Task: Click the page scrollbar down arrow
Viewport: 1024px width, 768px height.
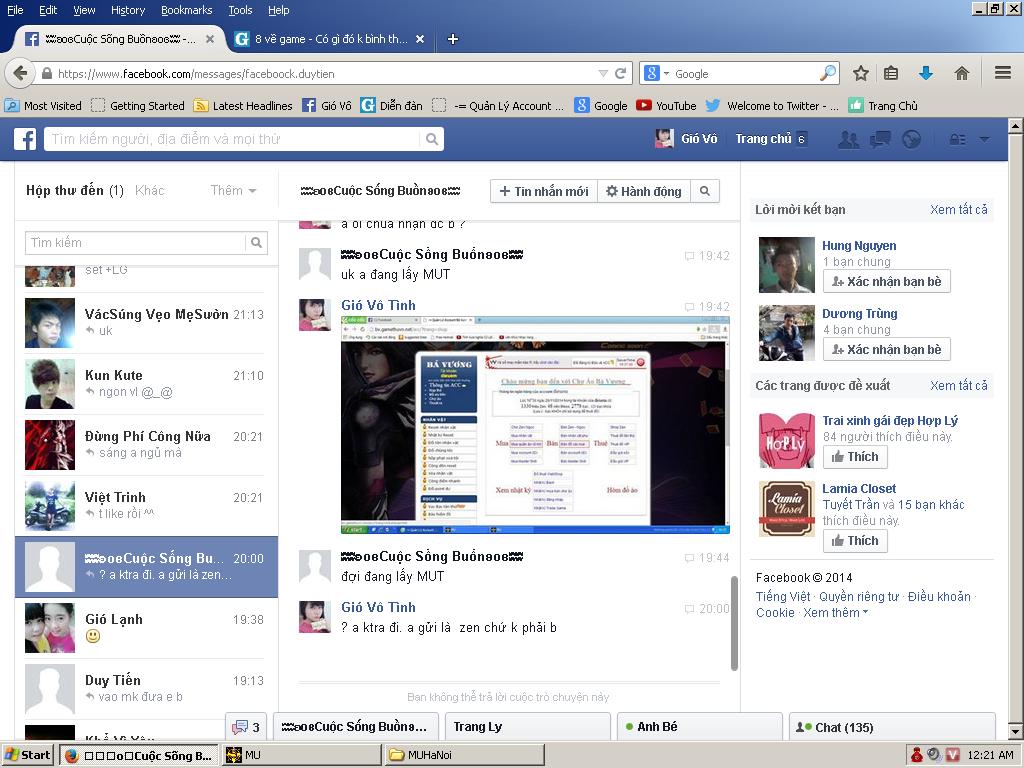Action: [1016, 731]
